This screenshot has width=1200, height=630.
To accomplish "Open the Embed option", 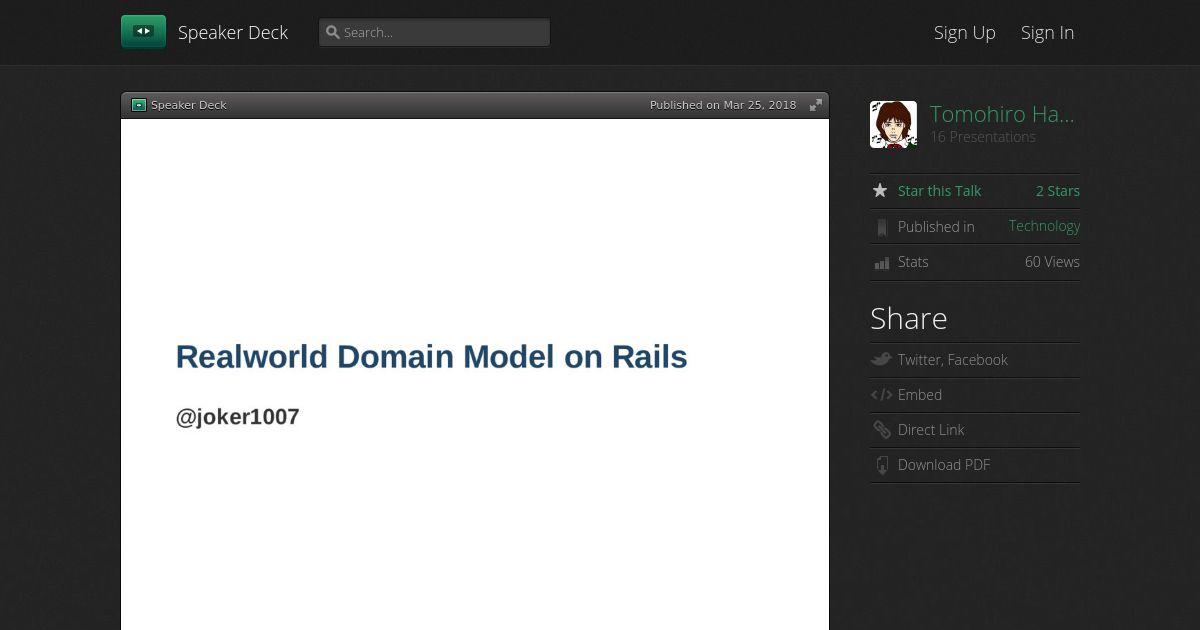I will coord(920,395).
